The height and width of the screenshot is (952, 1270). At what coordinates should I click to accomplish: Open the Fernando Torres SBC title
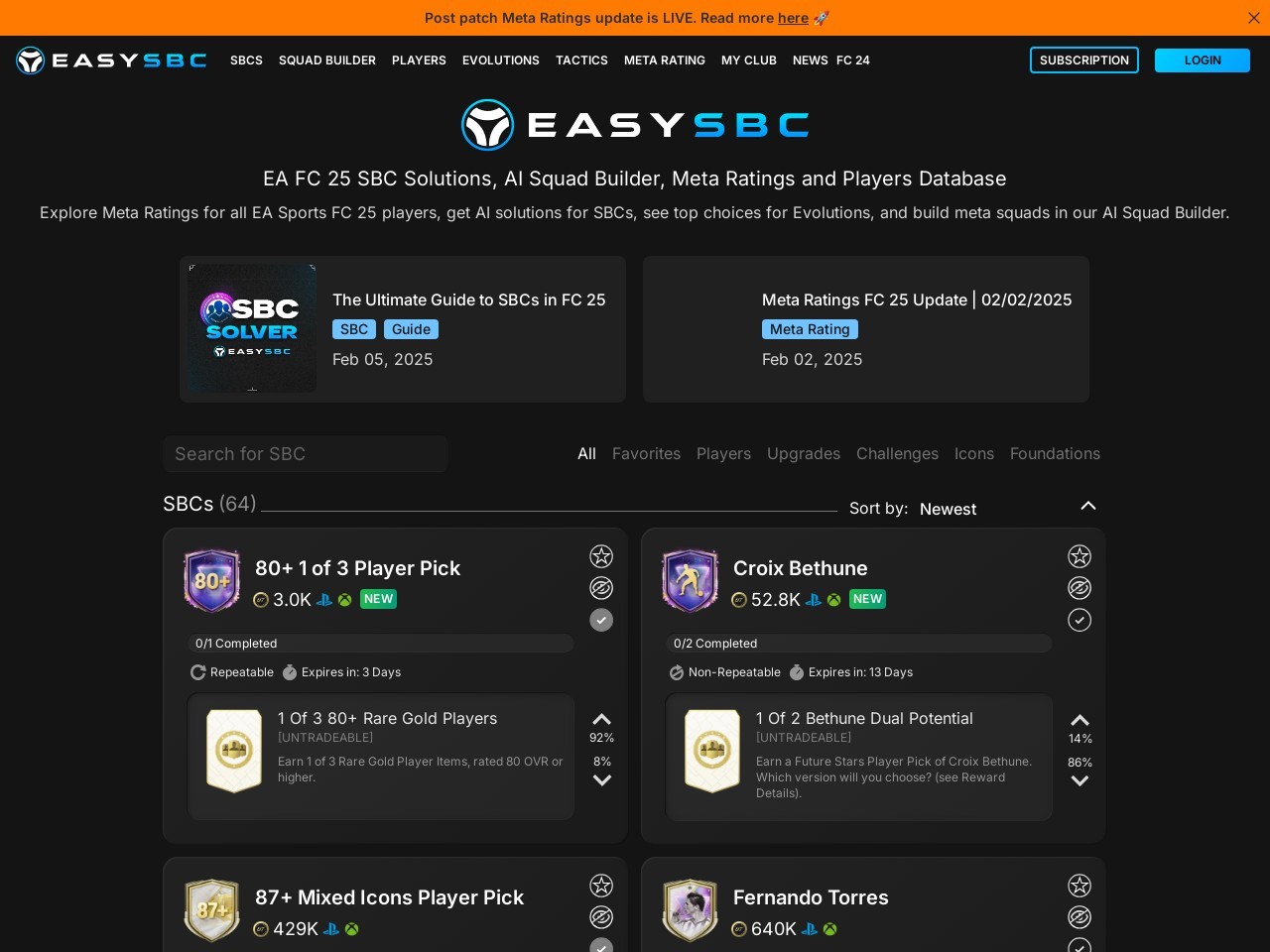pyautogui.click(x=811, y=897)
